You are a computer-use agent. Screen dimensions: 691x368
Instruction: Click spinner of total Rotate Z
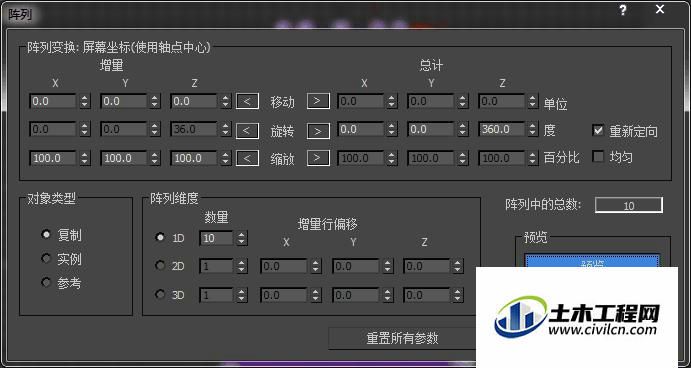coord(533,130)
